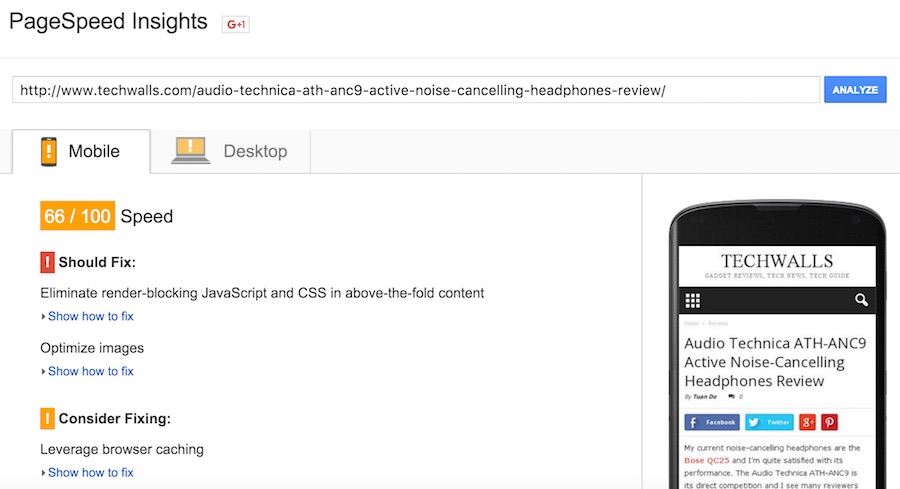Click the search magnifier in phone preview

861,300
